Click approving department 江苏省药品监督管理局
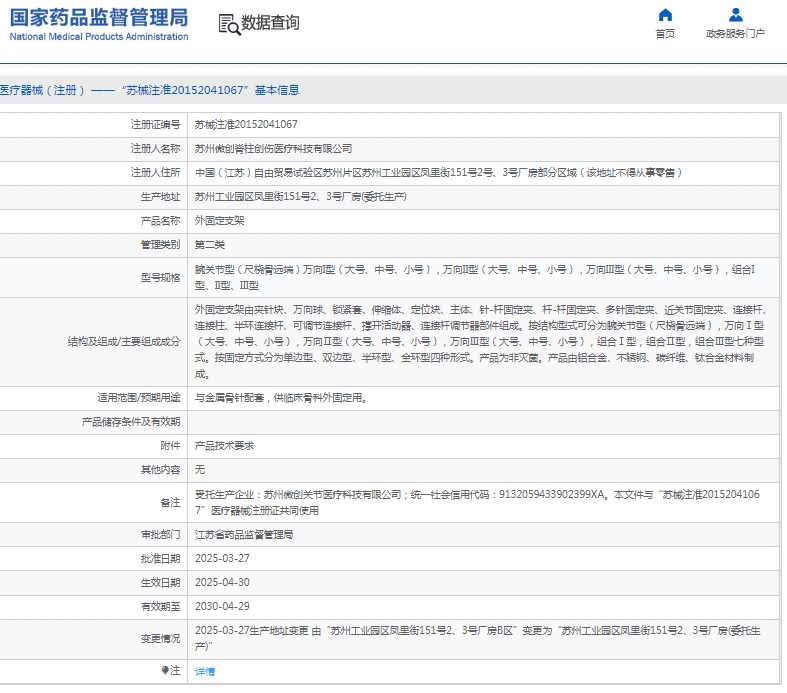 tap(244, 535)
